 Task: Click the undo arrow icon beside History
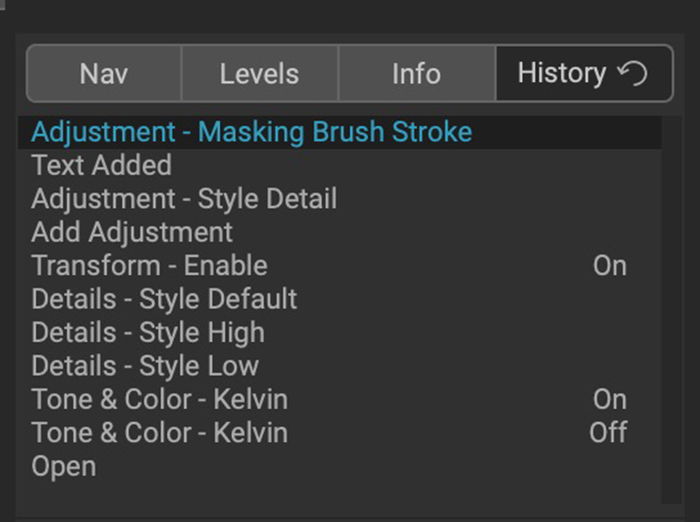click(632, 74)
